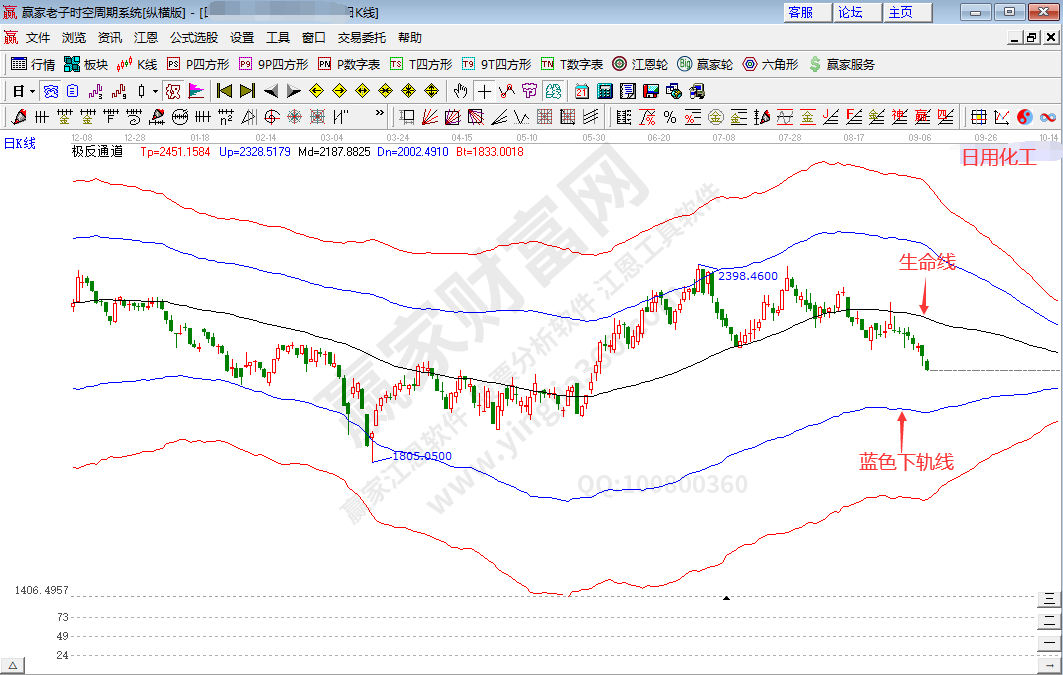Click the black triangle marker on the time axis
The image size is (1063, 675).
point(726,598)
